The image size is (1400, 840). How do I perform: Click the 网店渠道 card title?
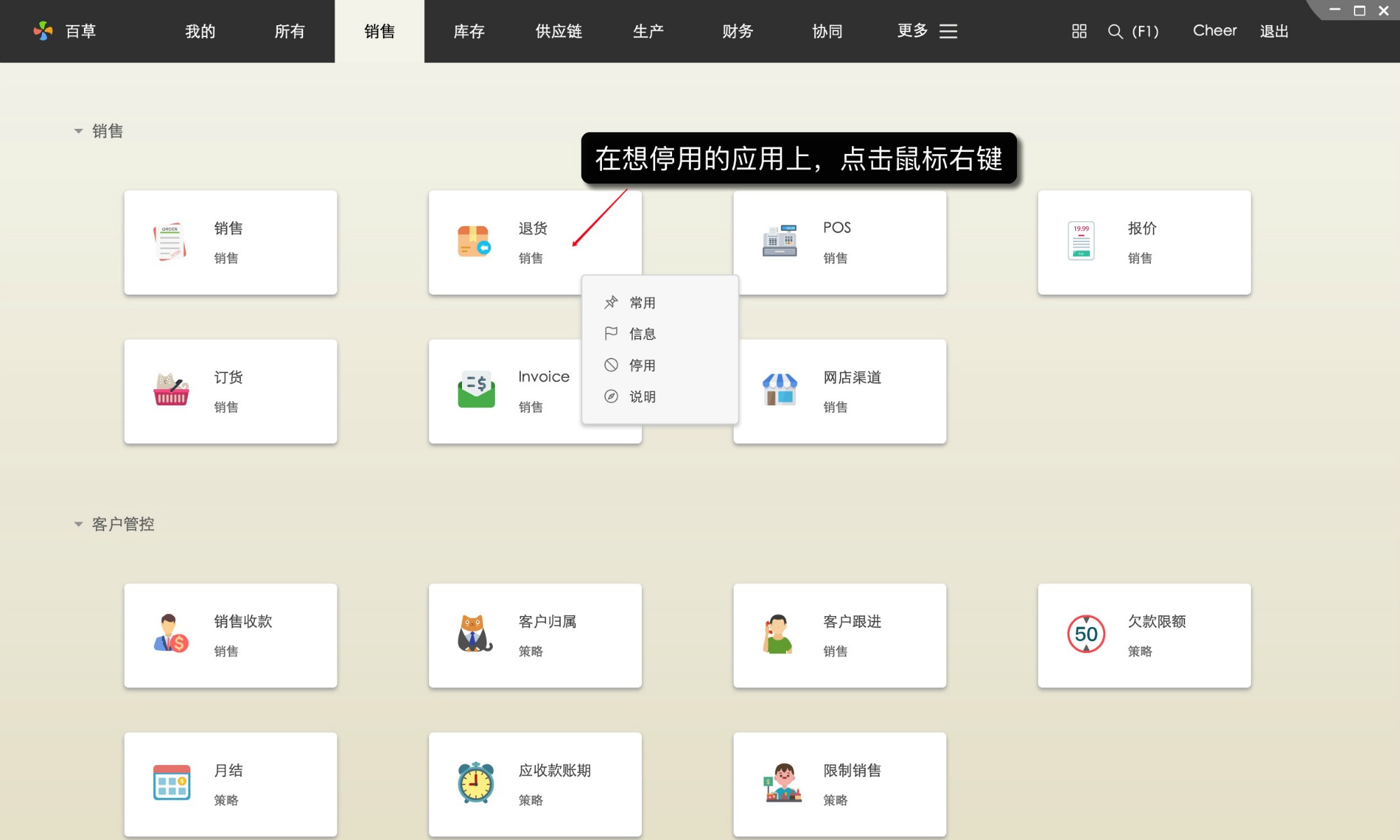pyautogui.click(x=852, y=377)
